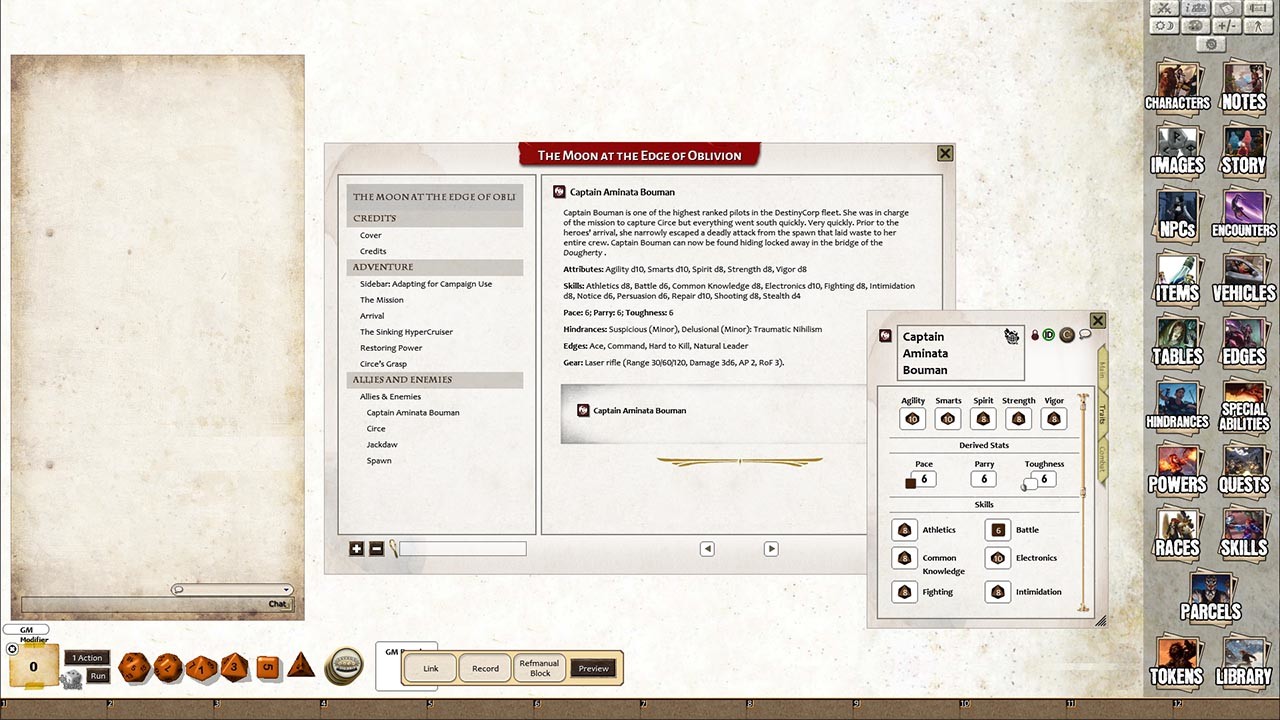The height and width of the screenshot is (720, 1280).
Task: Switch to the Combat tab on NPC sheet
Action: click(x=1102, y=458)
